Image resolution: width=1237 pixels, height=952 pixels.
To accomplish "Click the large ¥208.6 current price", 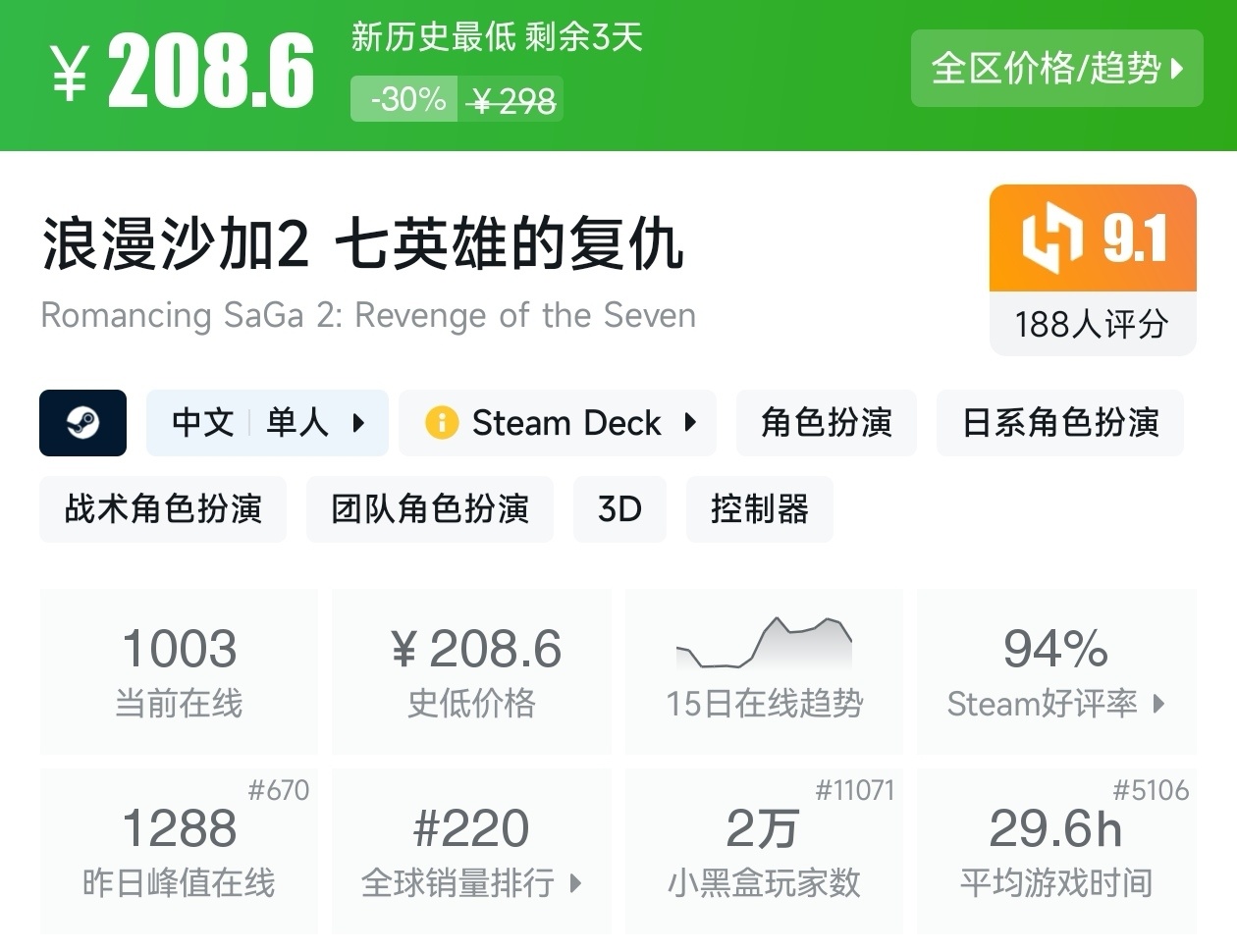I will (x=183, y=71).
